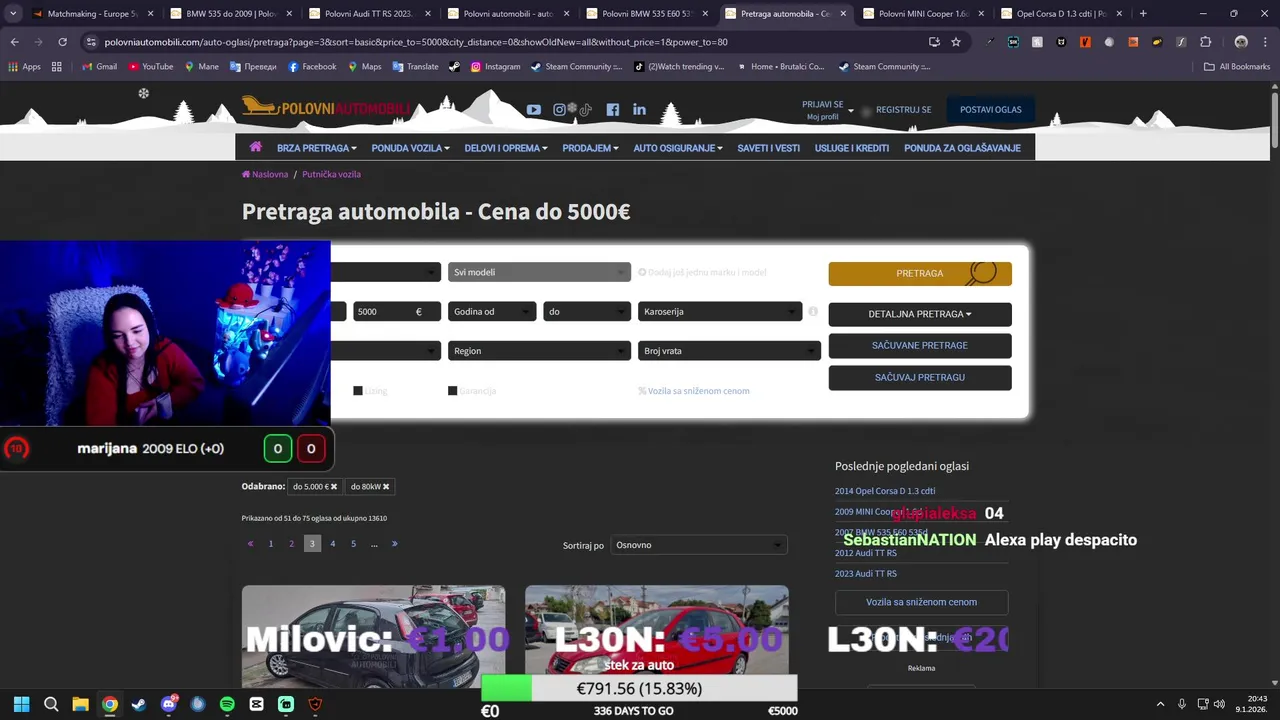Click the browser address bar URL
Viewport: 1280px width, 720px height.
coord(415,42)
